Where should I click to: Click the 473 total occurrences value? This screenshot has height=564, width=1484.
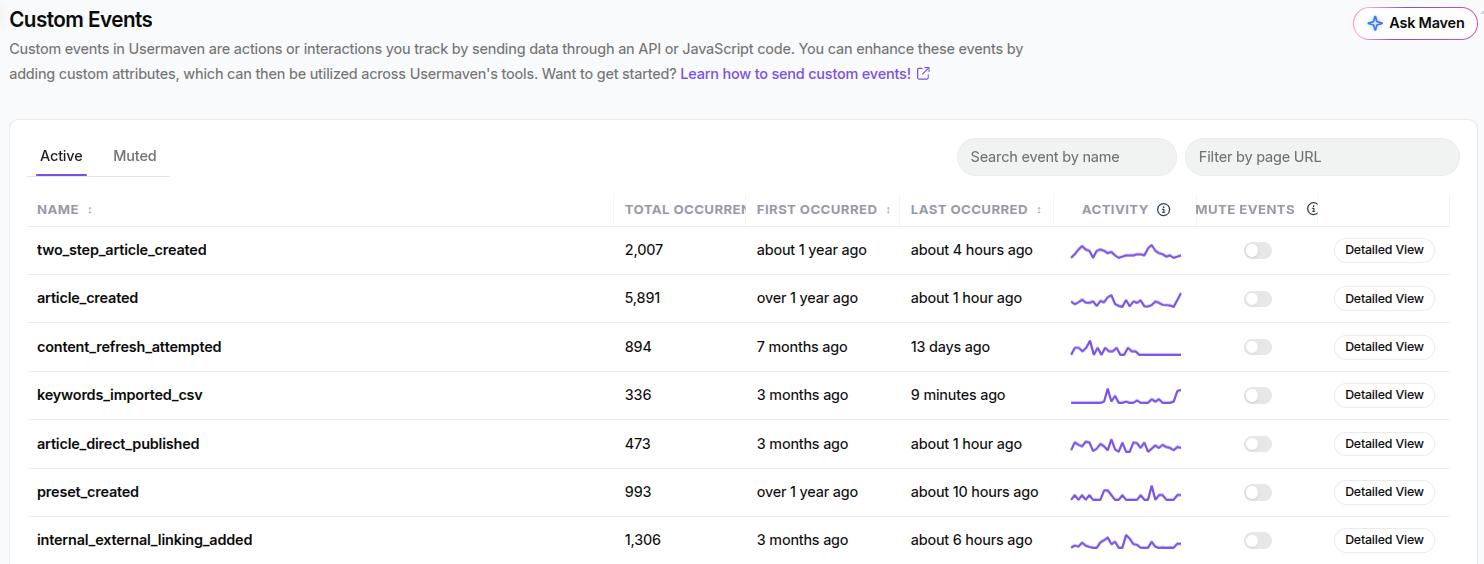coord(638,444)
